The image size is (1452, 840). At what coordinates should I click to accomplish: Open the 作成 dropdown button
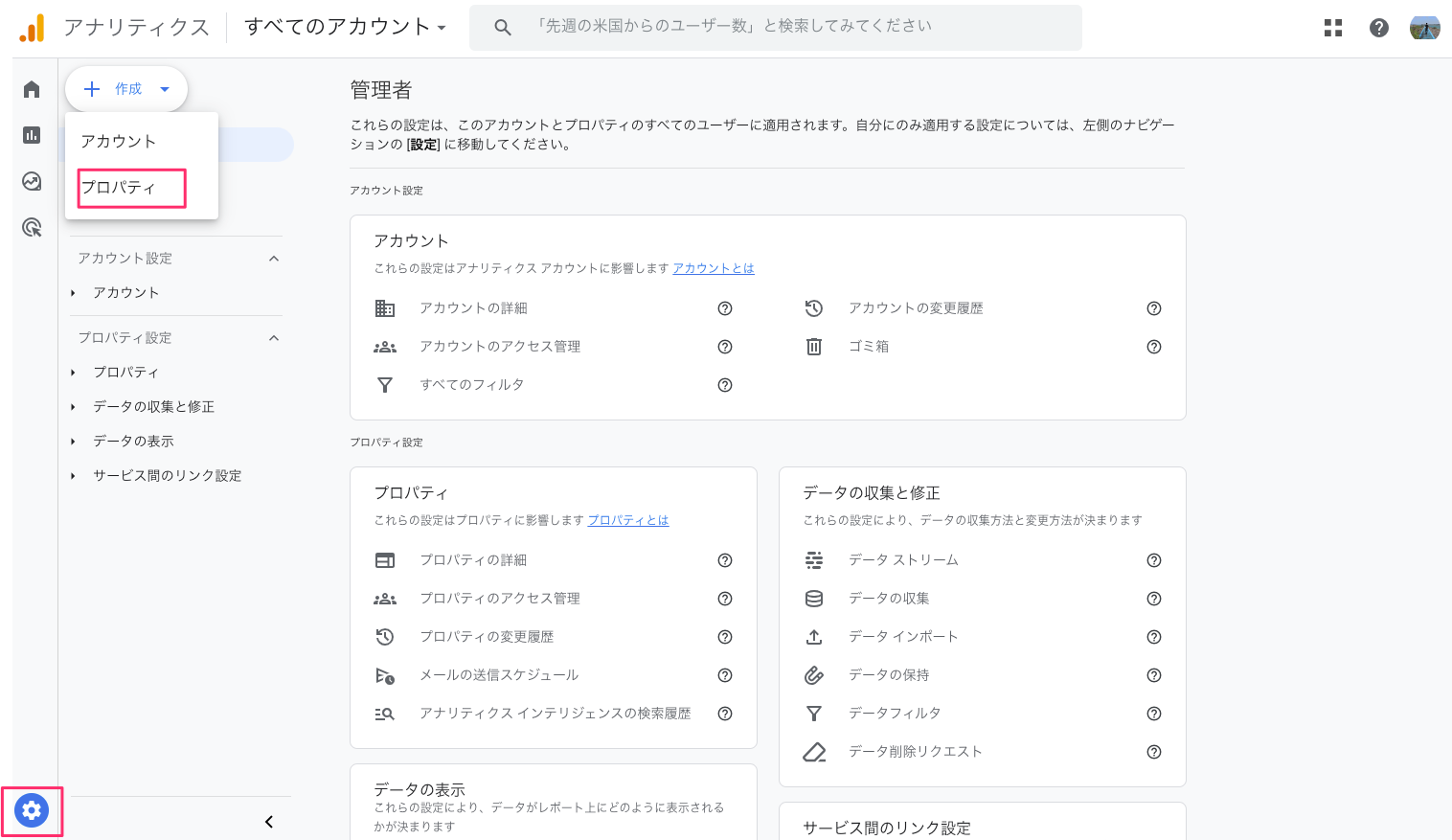126,89
